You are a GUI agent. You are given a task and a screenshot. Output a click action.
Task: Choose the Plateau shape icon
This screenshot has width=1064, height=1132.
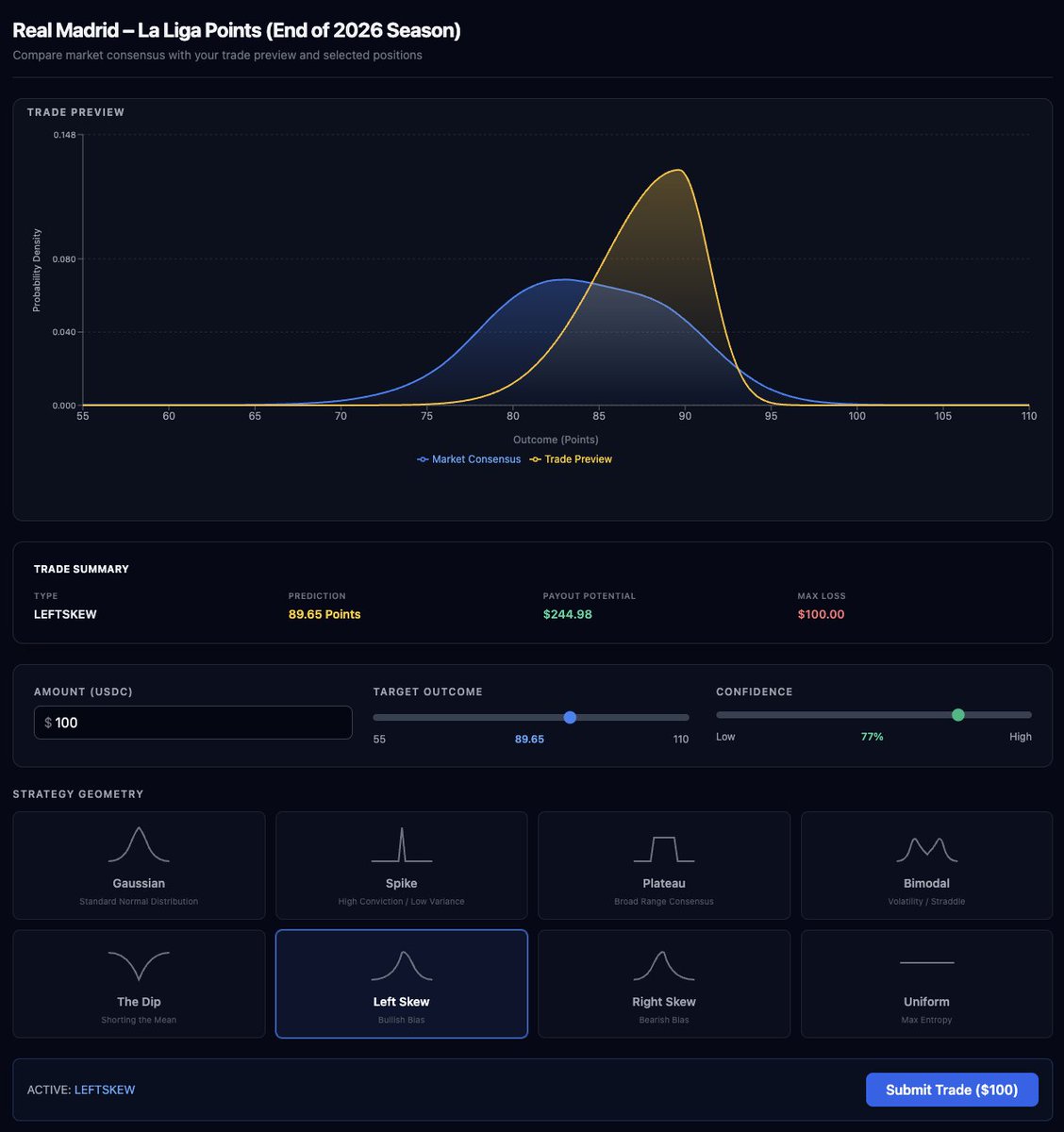click(664, 848)
